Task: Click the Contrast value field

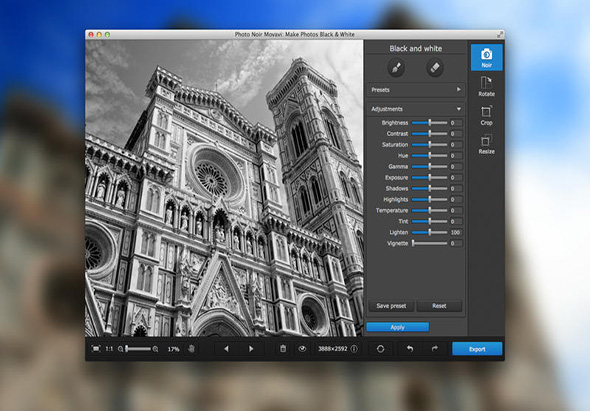Action: pyautogui.click(x=456, y=134)
